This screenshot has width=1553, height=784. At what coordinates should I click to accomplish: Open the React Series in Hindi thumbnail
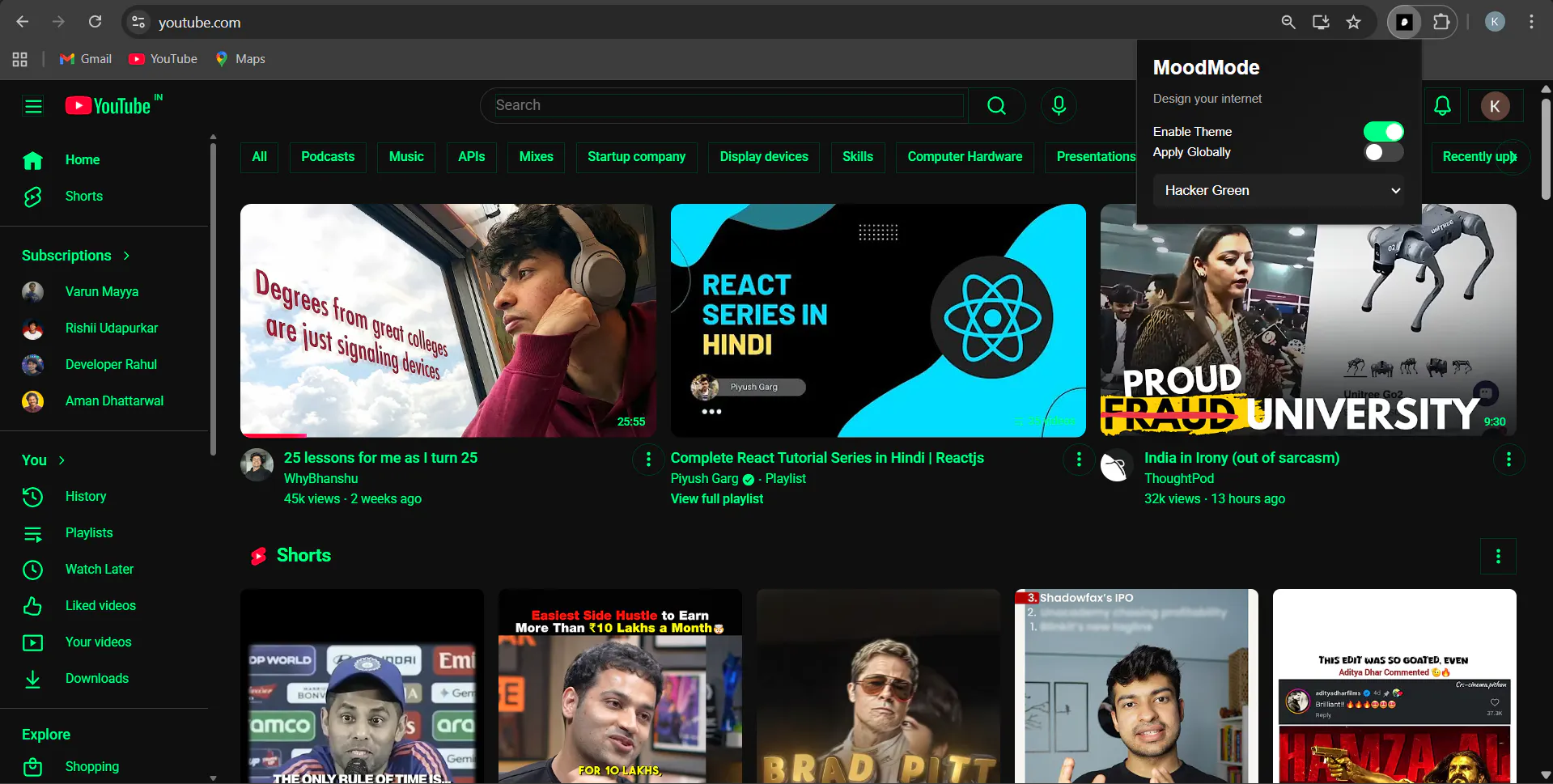(x=878, y=320)
